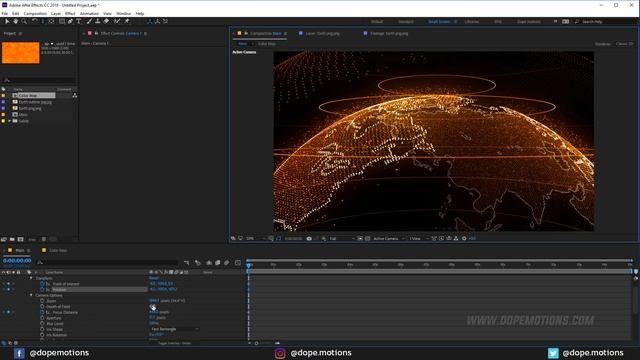The height and width of the screenshot is (360, 640).
Task: Open the Animation menu
Action: point(89,13)
